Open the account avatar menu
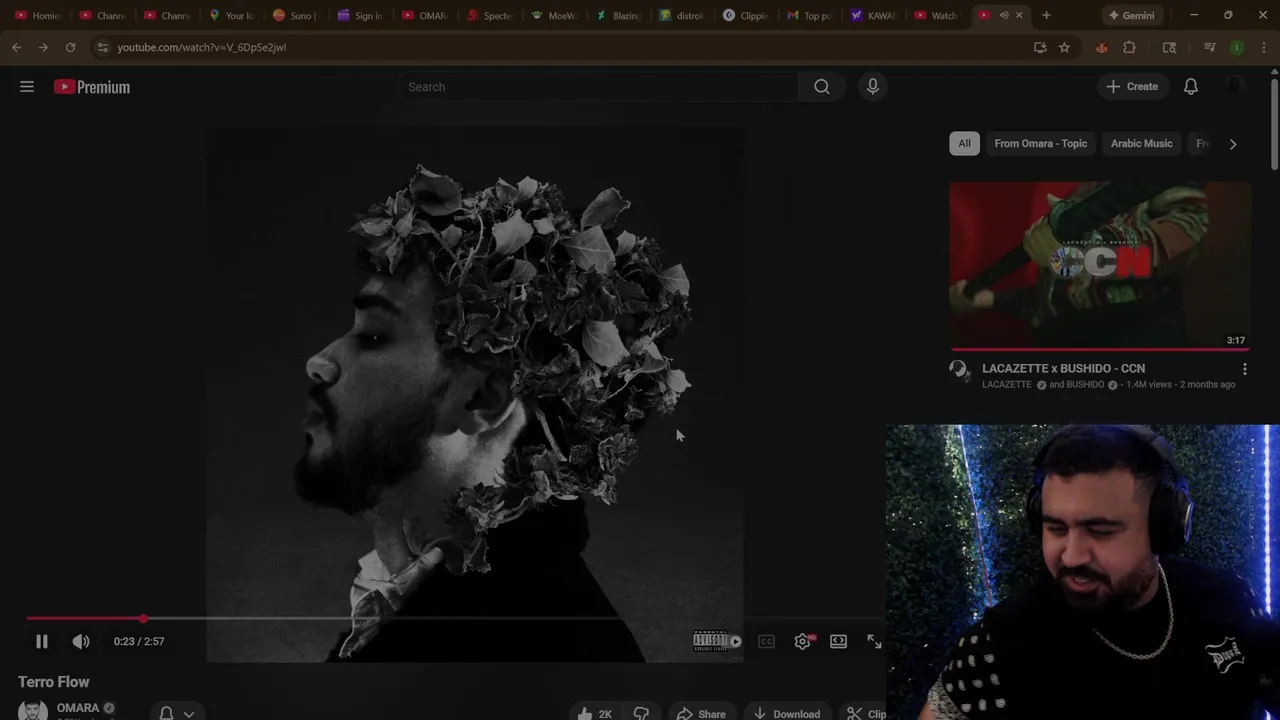The height and width of the screenshot is (720, 1280). (1235, 87)
